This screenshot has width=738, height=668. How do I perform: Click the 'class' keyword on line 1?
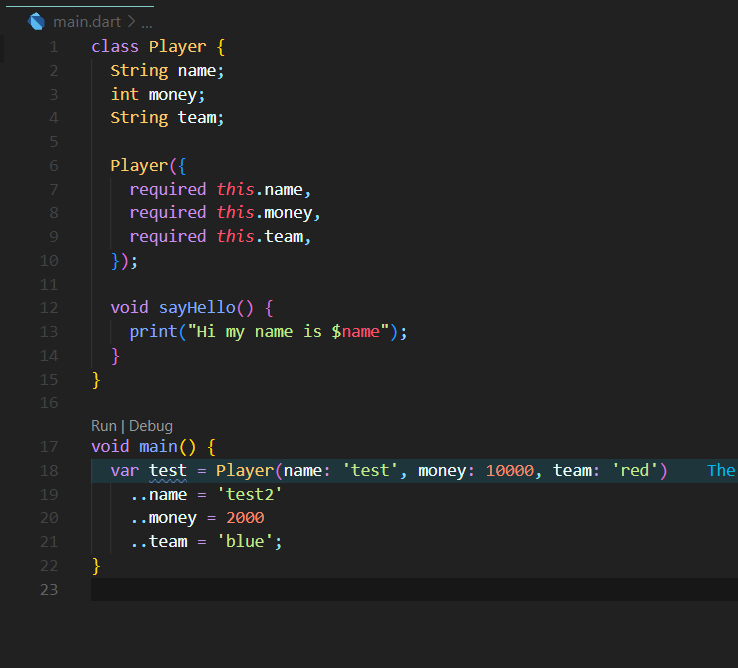point(115,47)
